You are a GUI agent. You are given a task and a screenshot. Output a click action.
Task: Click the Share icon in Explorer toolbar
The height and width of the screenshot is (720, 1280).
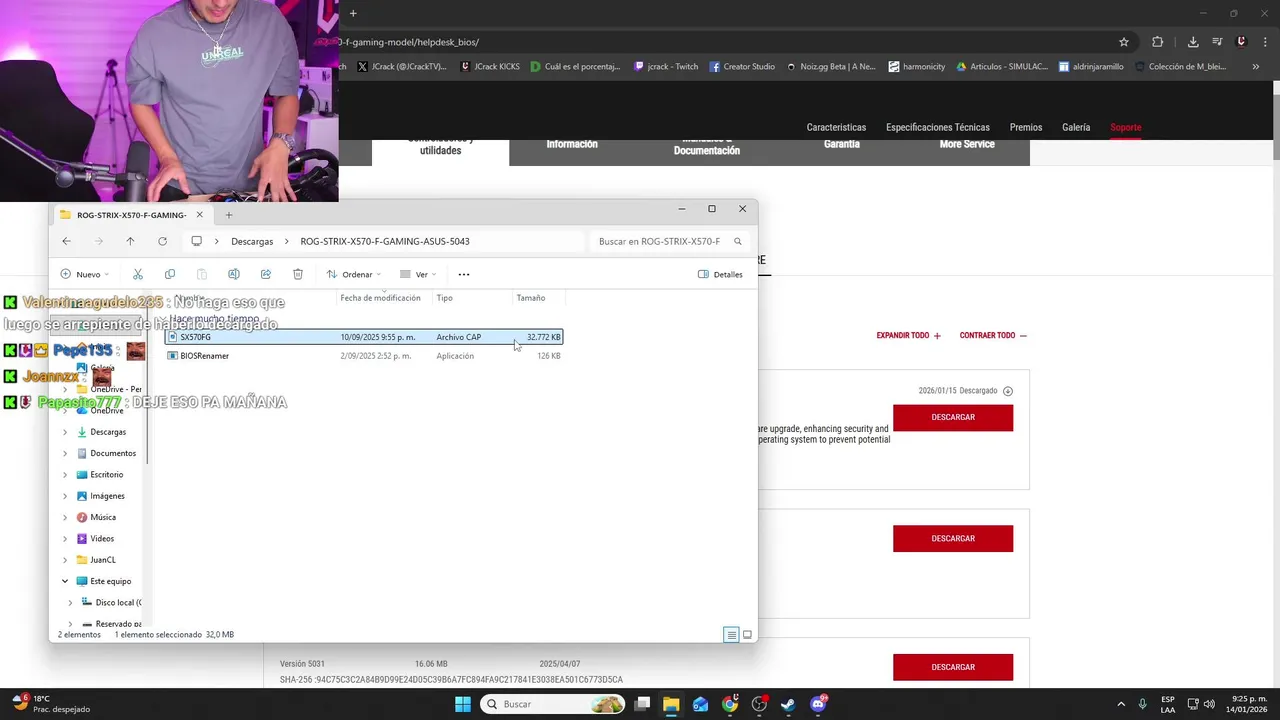coord(265,274)
